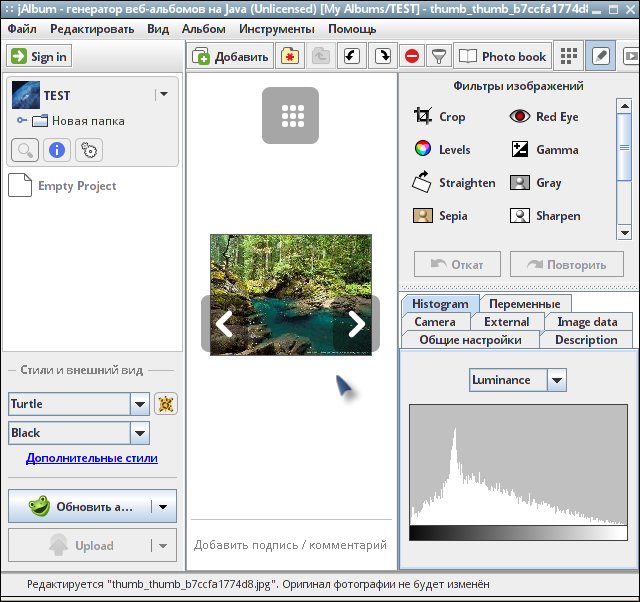Open the Редактировать menu
The image size is (640, 602).
pos(92,29)
